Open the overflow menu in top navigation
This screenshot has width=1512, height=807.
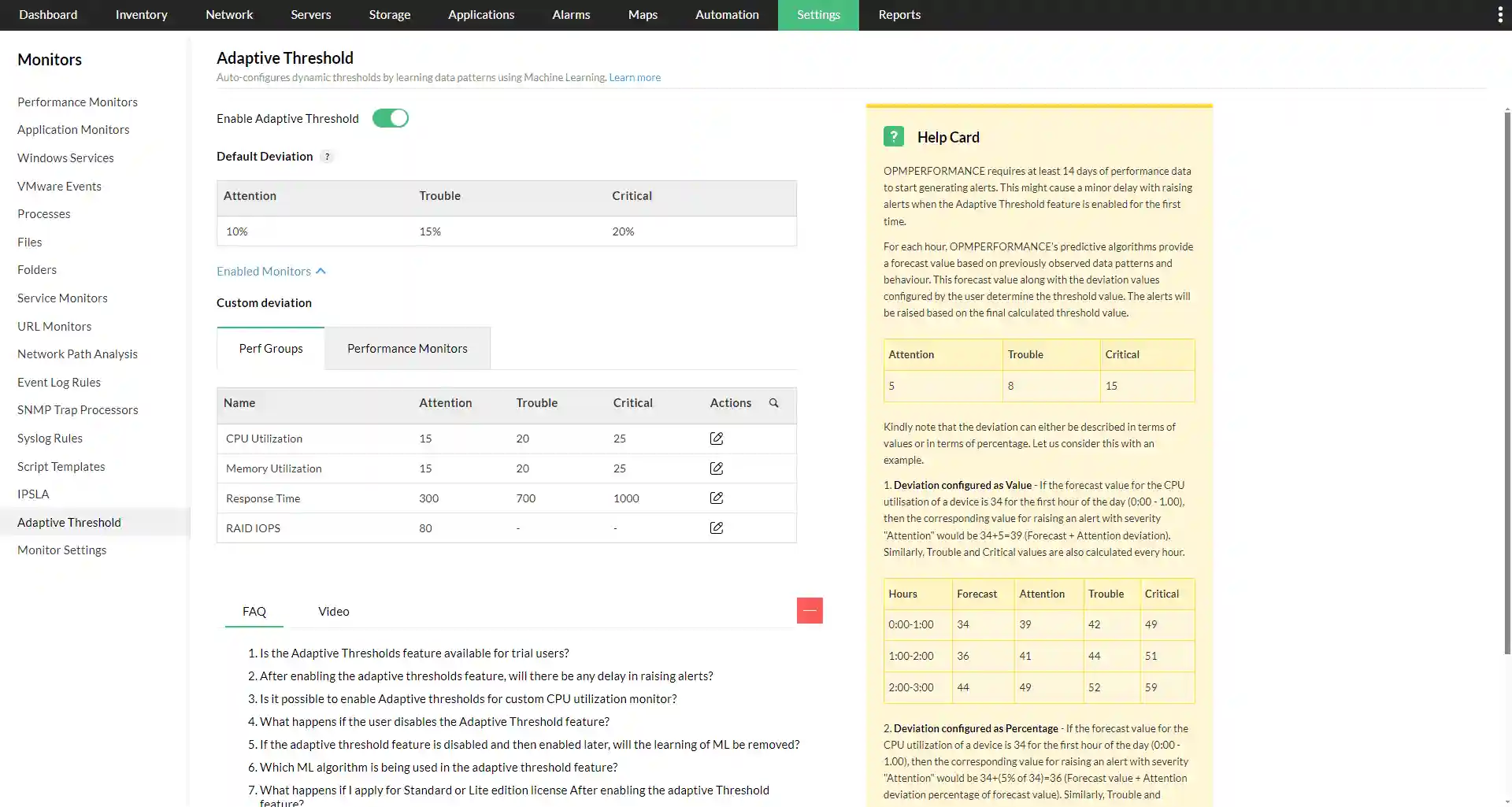(x=1501, y=14)
